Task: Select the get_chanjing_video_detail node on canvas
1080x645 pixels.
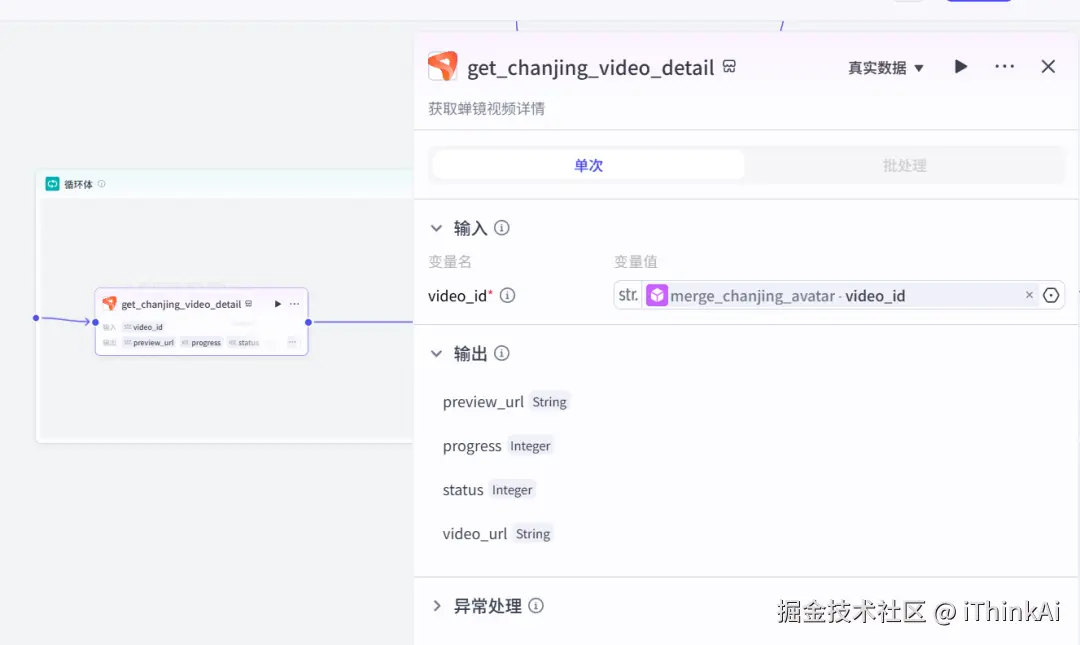Action: [x=200, y=320]
